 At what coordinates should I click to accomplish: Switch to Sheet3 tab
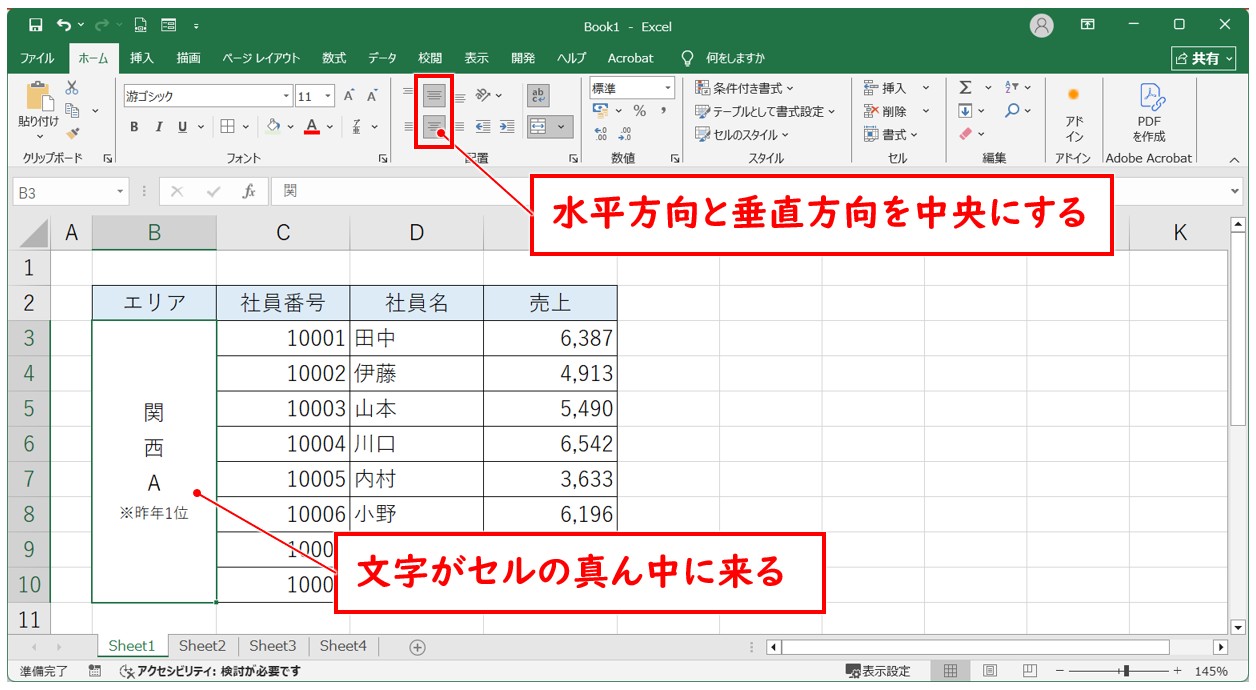click(273, 646)
